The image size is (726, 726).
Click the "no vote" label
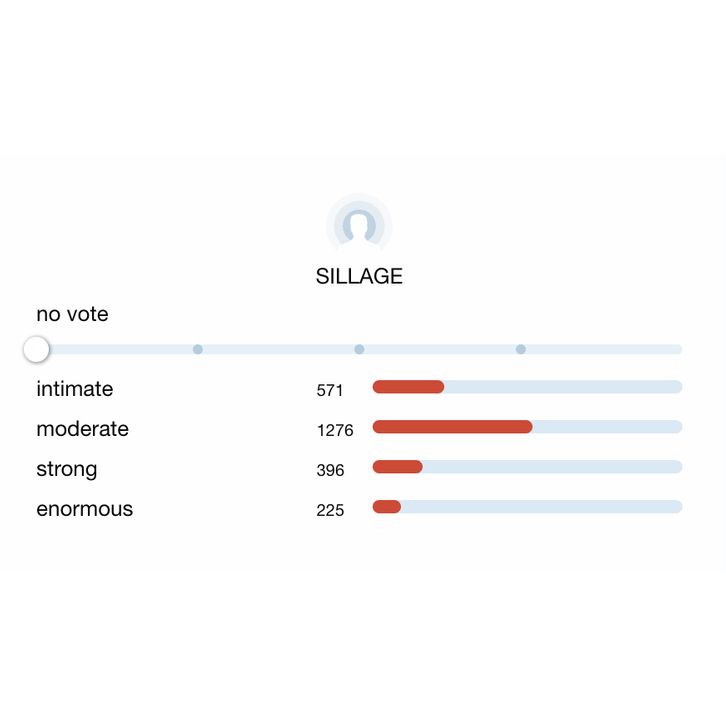pos(72,314)
